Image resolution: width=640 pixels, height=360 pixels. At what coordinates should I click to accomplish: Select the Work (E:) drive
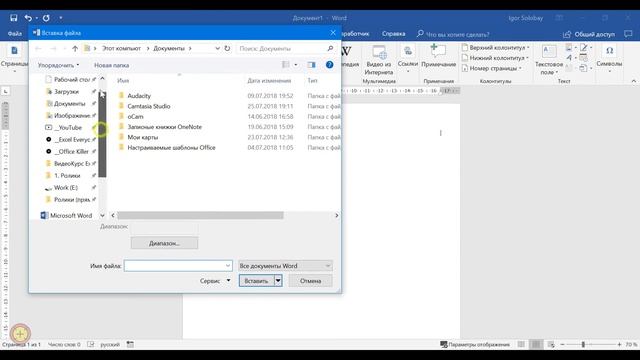click(x=66, y=188)
